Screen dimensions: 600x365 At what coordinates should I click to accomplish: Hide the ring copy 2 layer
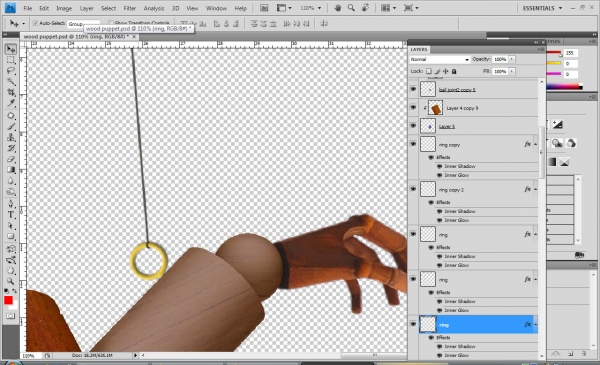click(413, 189)
